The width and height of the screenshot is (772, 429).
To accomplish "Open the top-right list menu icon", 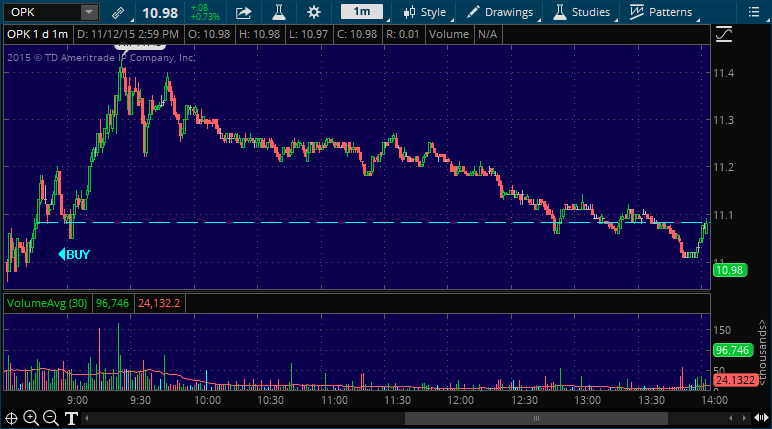I will tap(754, 12).
